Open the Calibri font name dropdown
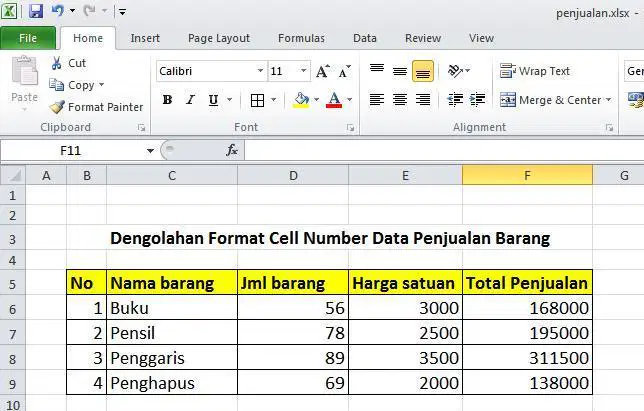Viewport: 644px width, 411px height. point(260,71)
